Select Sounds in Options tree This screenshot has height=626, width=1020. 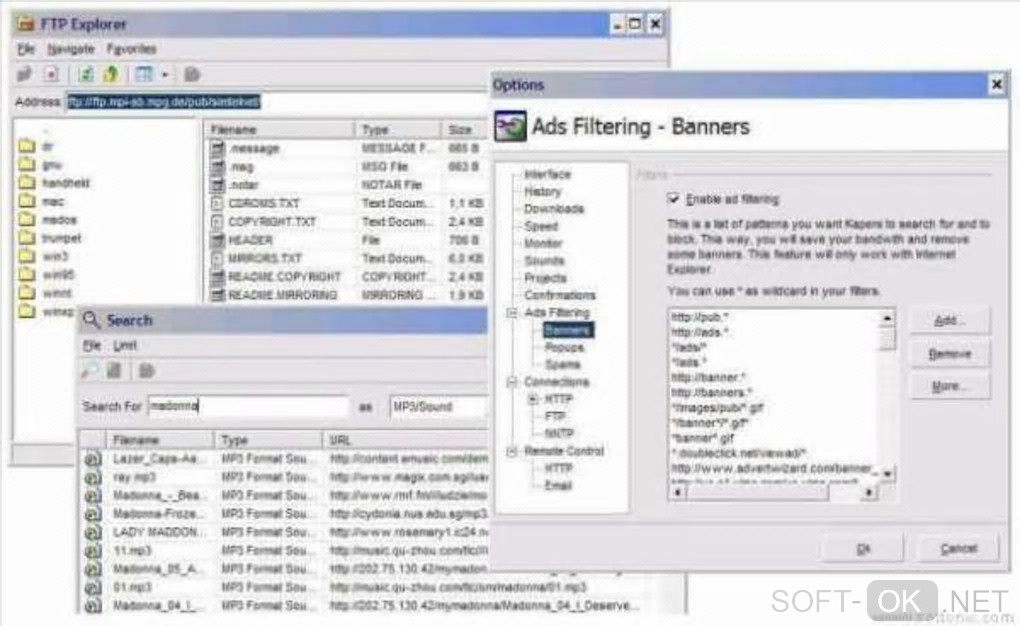544,260
